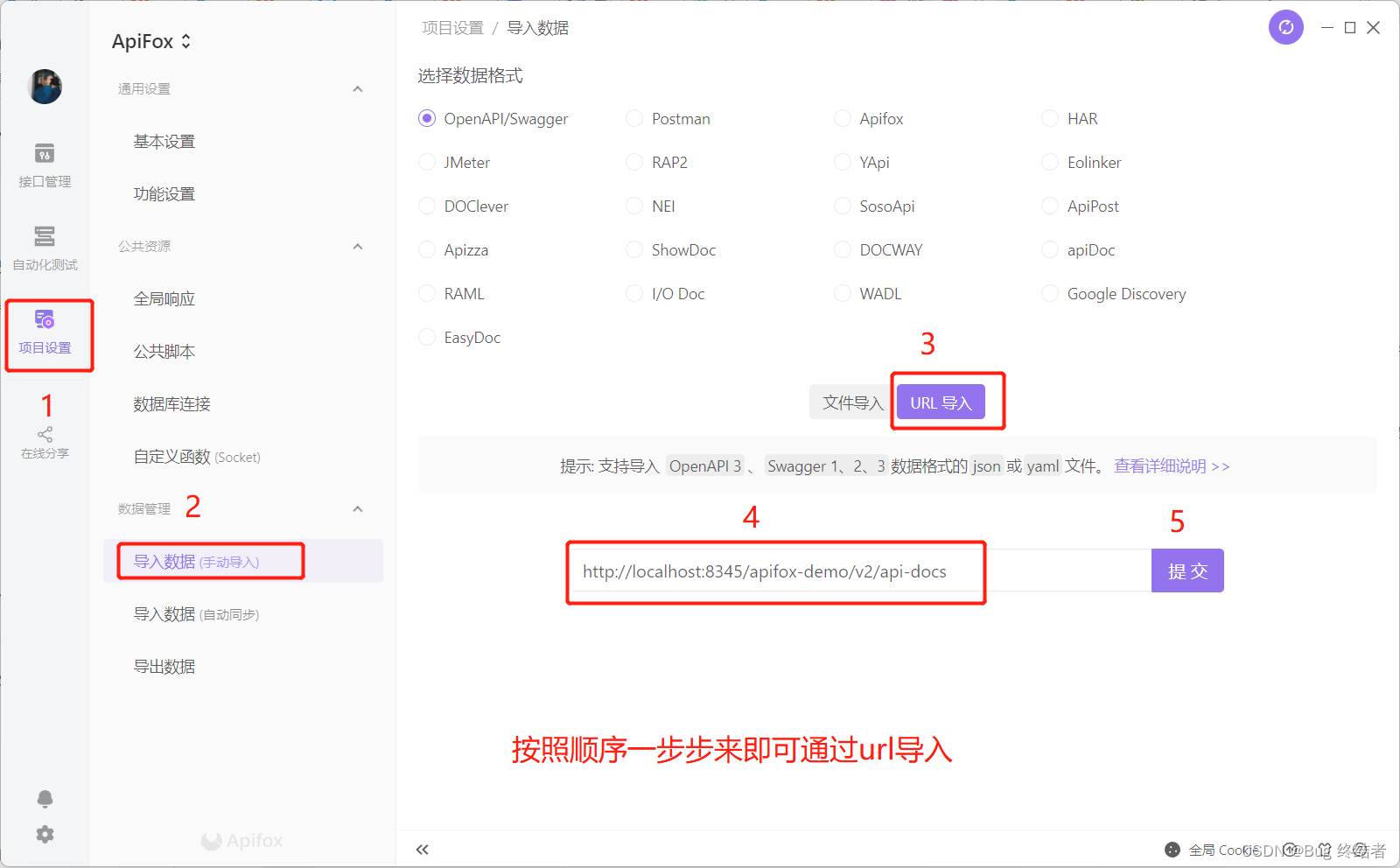Choose the NEI radio option

coord(634,206)
